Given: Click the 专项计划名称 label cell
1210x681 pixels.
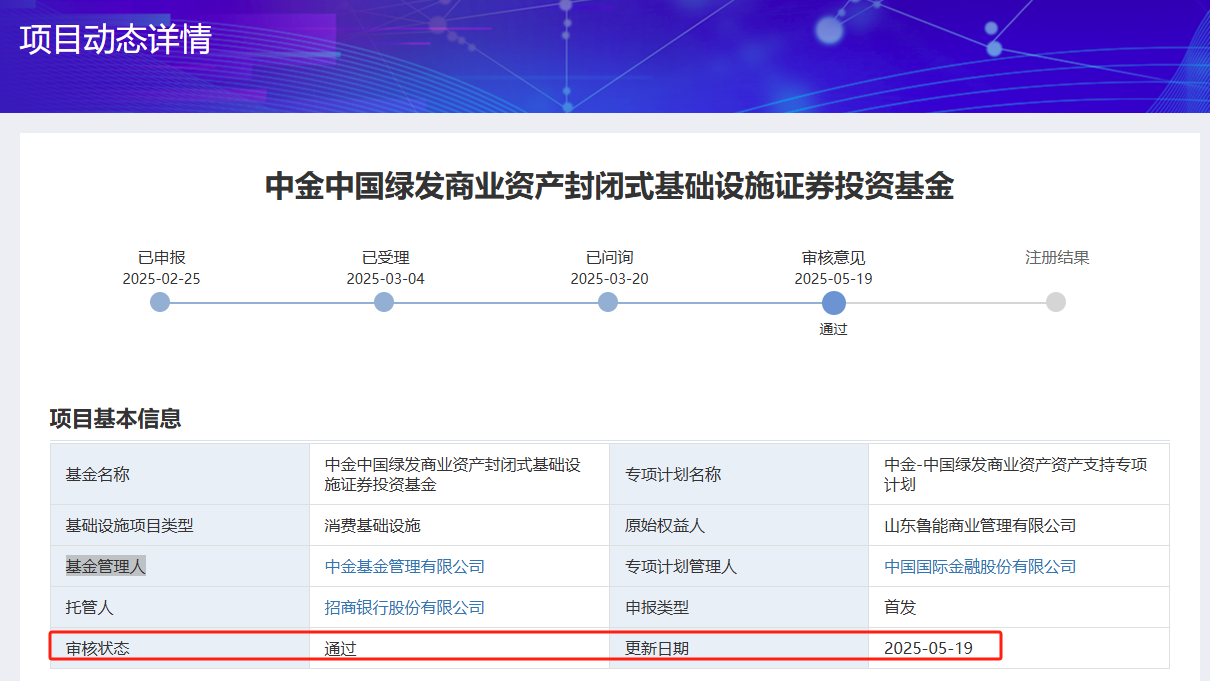Looking at the screenshot, I should coord(739,474).
